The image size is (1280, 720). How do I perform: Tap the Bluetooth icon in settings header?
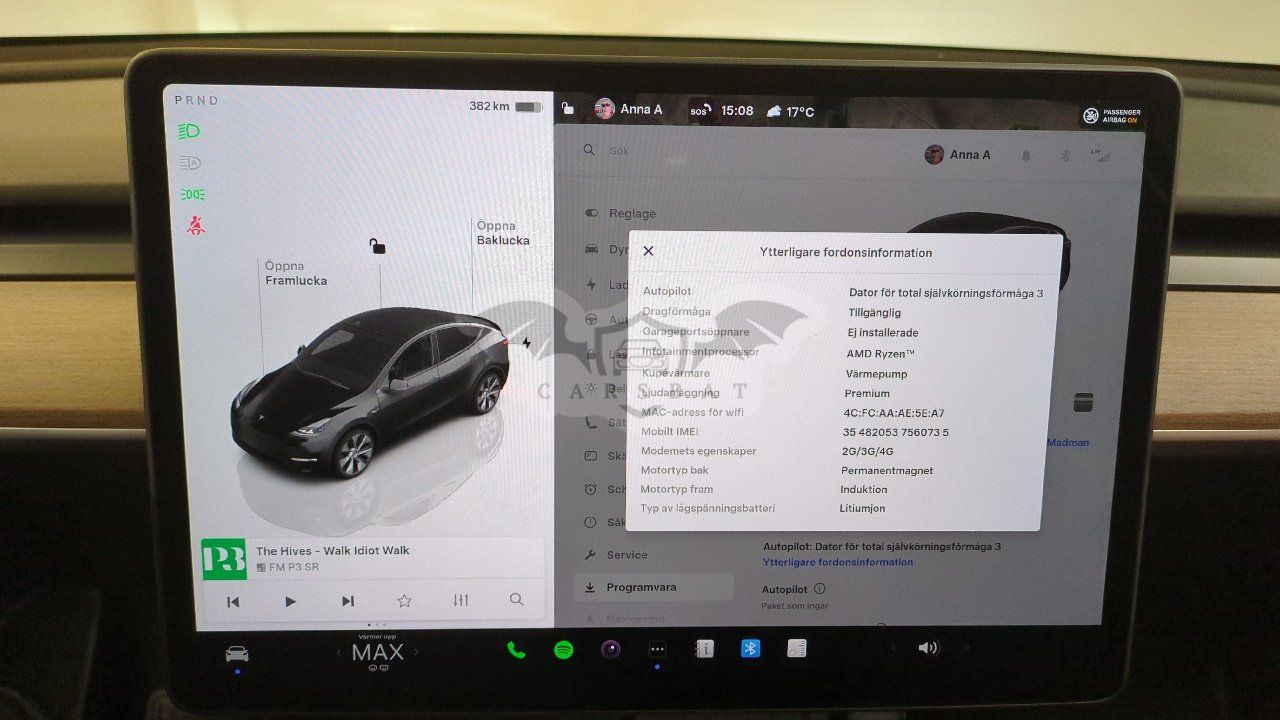coord(1065,156)
